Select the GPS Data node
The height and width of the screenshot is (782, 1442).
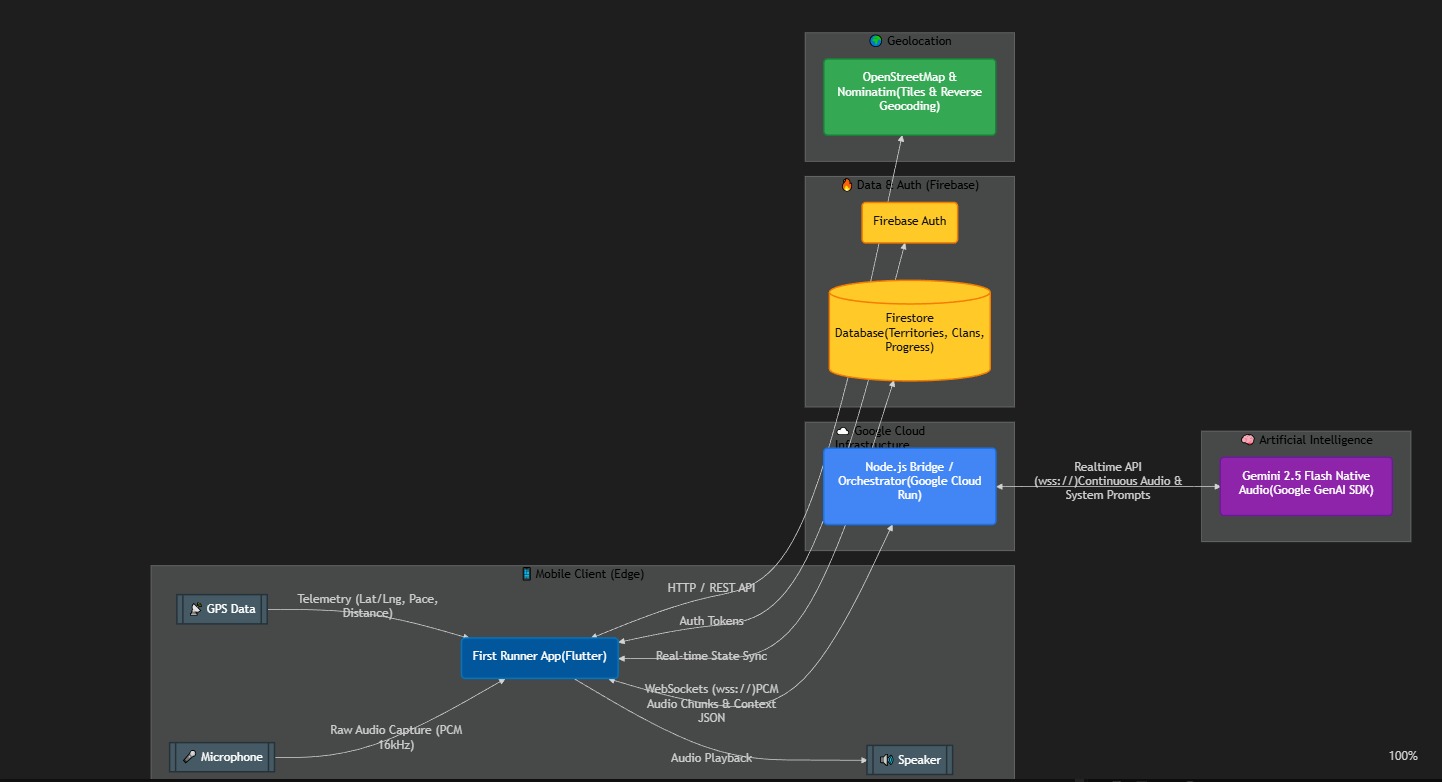222,609
